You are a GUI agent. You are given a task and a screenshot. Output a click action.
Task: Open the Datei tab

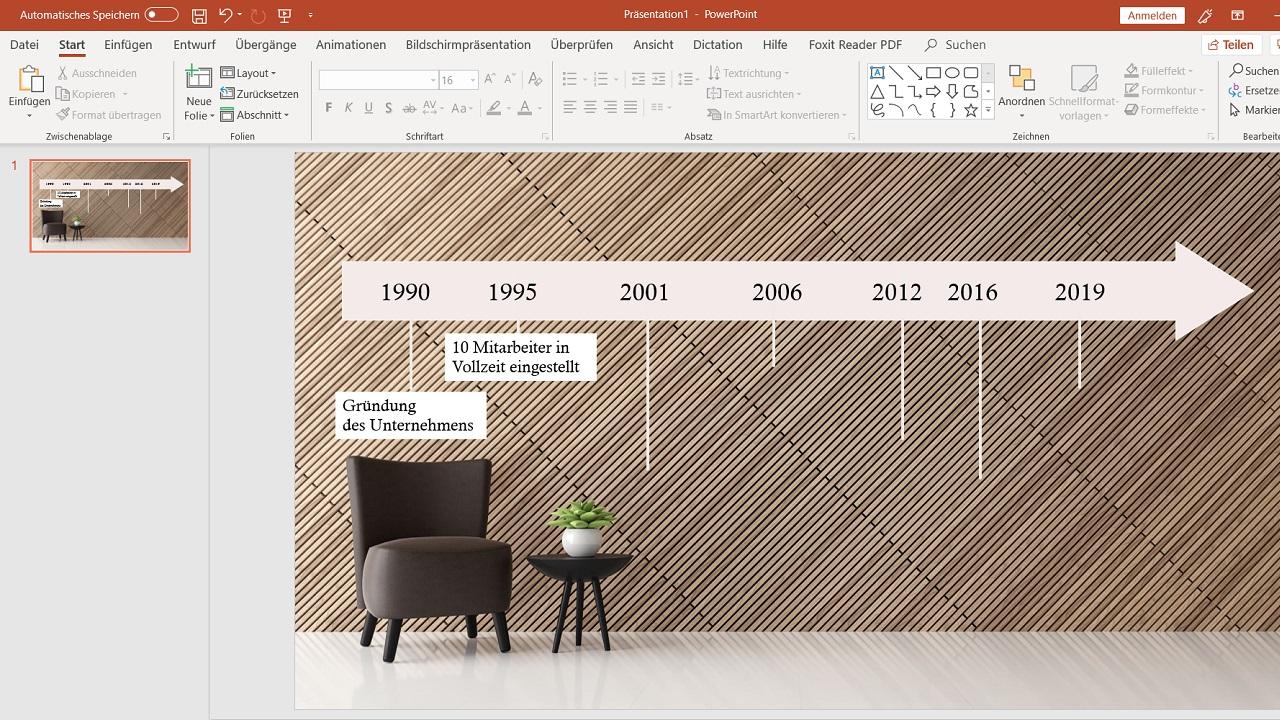[x=24, y=45]
